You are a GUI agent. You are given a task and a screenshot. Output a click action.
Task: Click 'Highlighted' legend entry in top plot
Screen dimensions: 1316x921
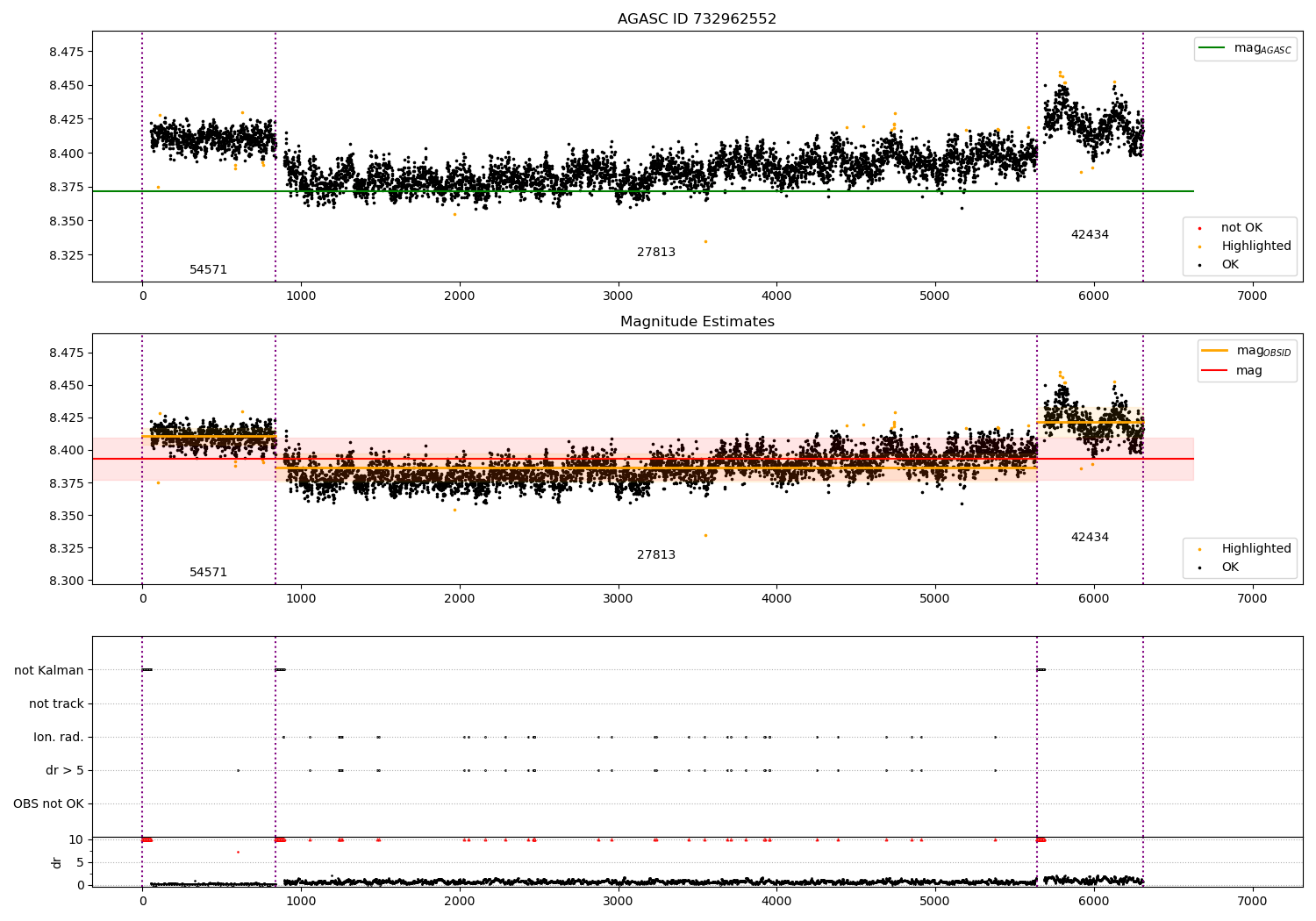[1256, 246]
